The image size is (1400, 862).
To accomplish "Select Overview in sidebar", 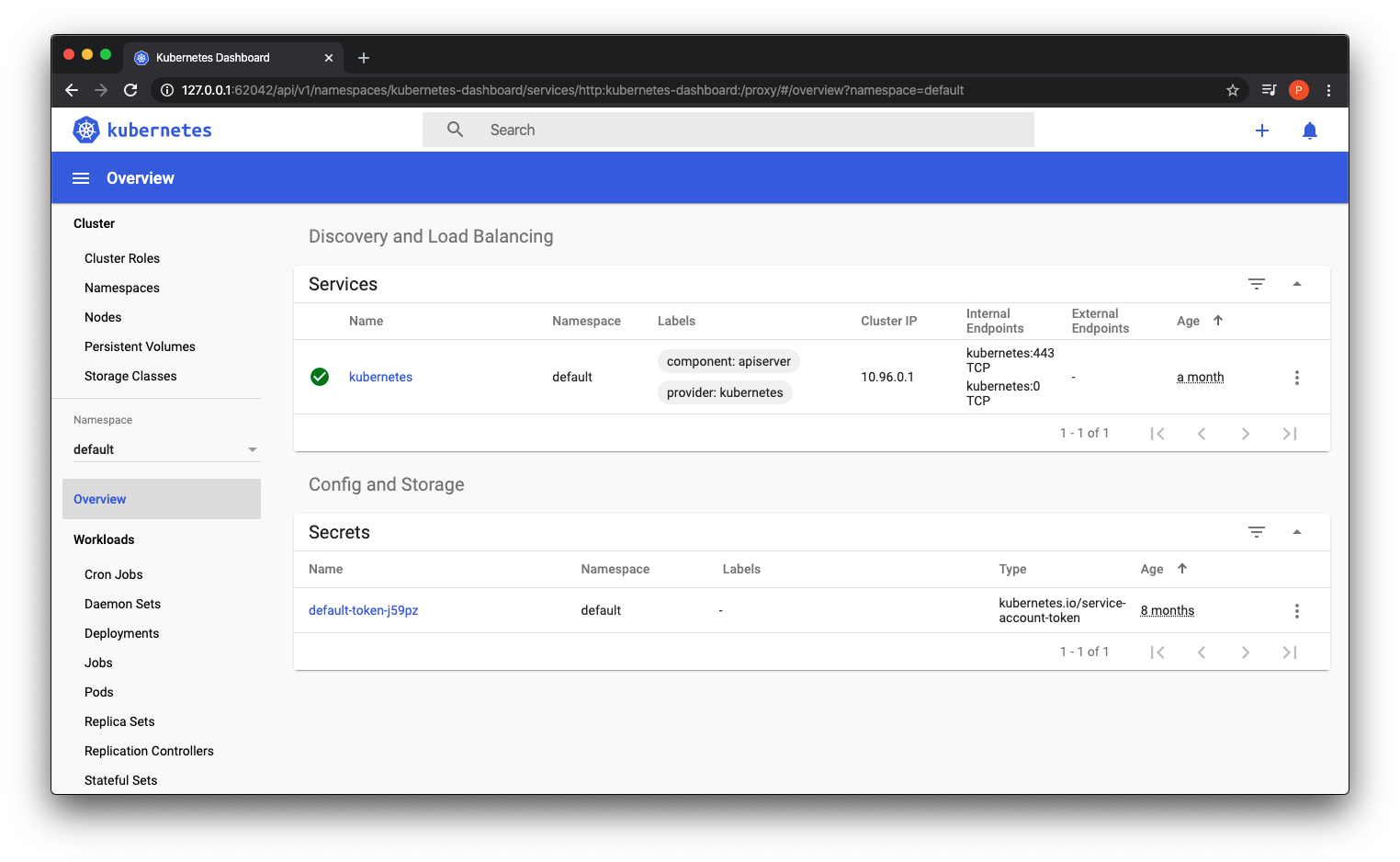I will pos(162,499).
